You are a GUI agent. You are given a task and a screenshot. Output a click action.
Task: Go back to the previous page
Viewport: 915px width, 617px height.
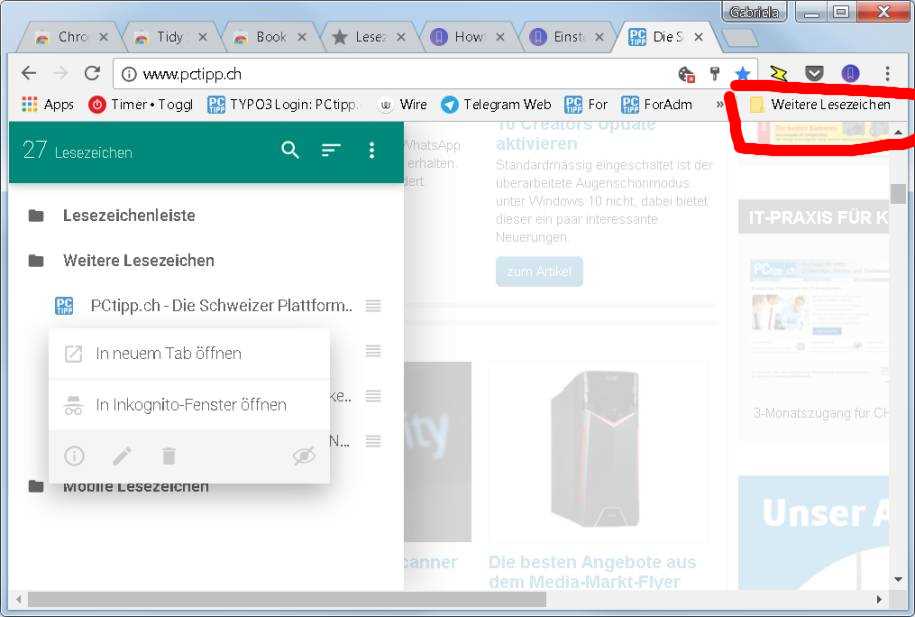coord(29,74)
